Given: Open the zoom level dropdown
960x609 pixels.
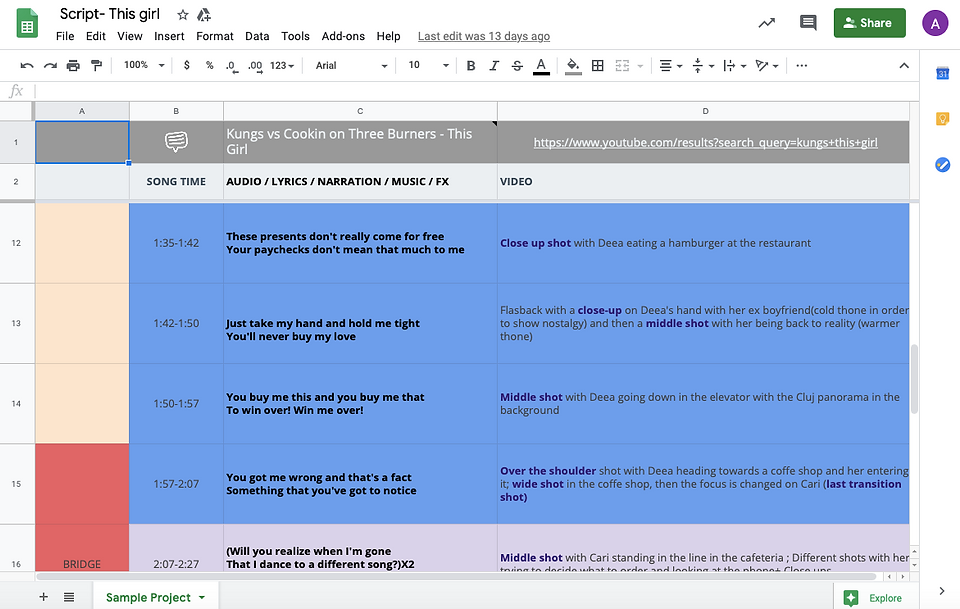Looking at the screenshot, I should pyautogui.click(x=144, y=65).
